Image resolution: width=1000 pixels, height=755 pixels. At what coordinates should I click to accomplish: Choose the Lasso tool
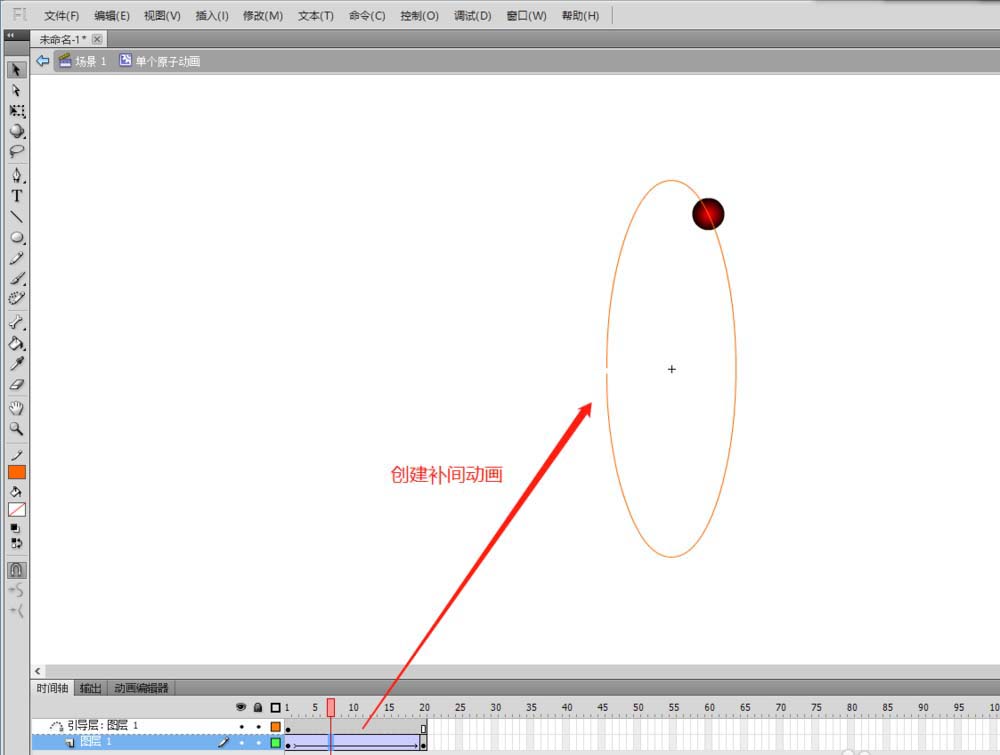[x=16, y=152]
